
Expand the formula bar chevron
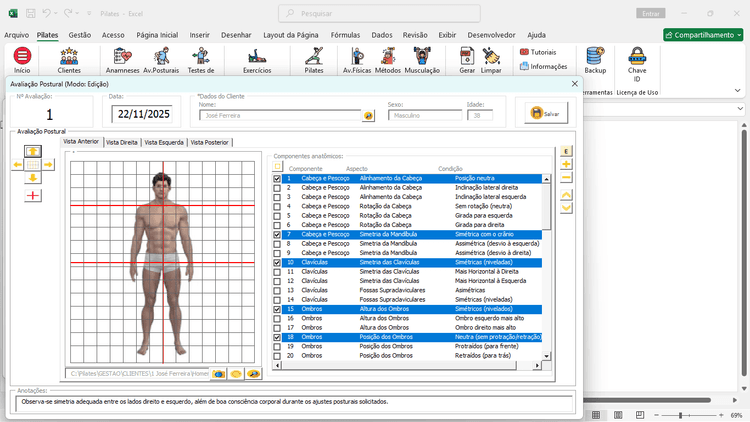pos(740,109)
